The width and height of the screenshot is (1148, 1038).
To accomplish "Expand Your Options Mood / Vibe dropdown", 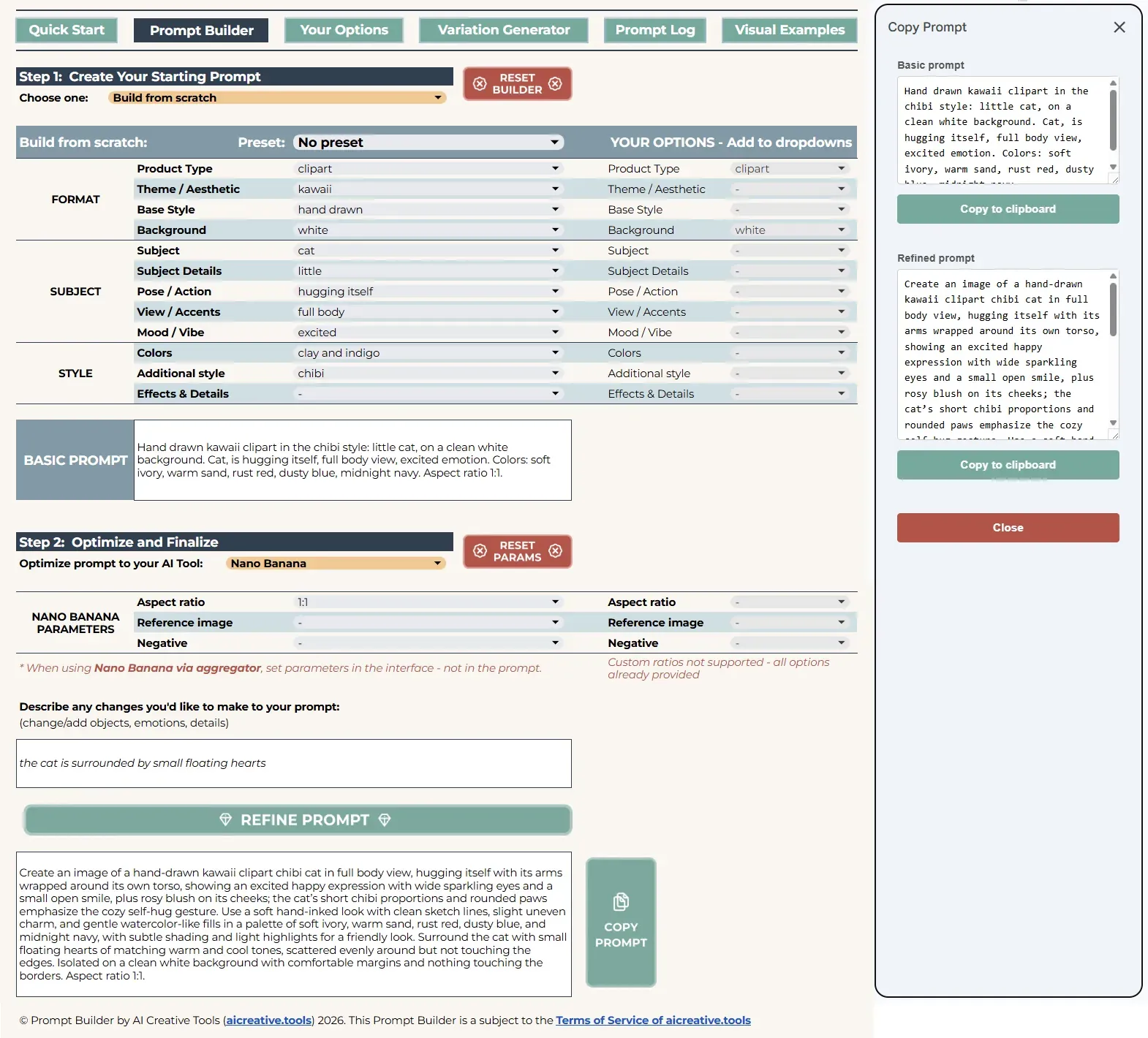I will click(790, 333).
